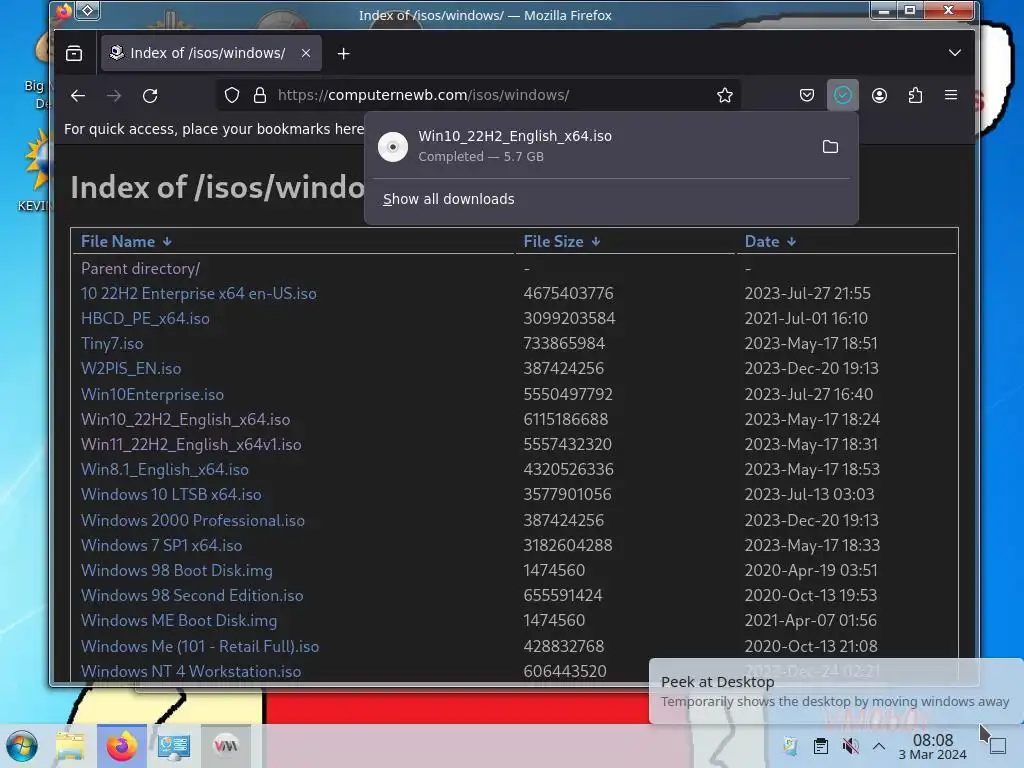Open the Start menu orb
Screen dimensions: 1024x768
click(x=22, y=746)
